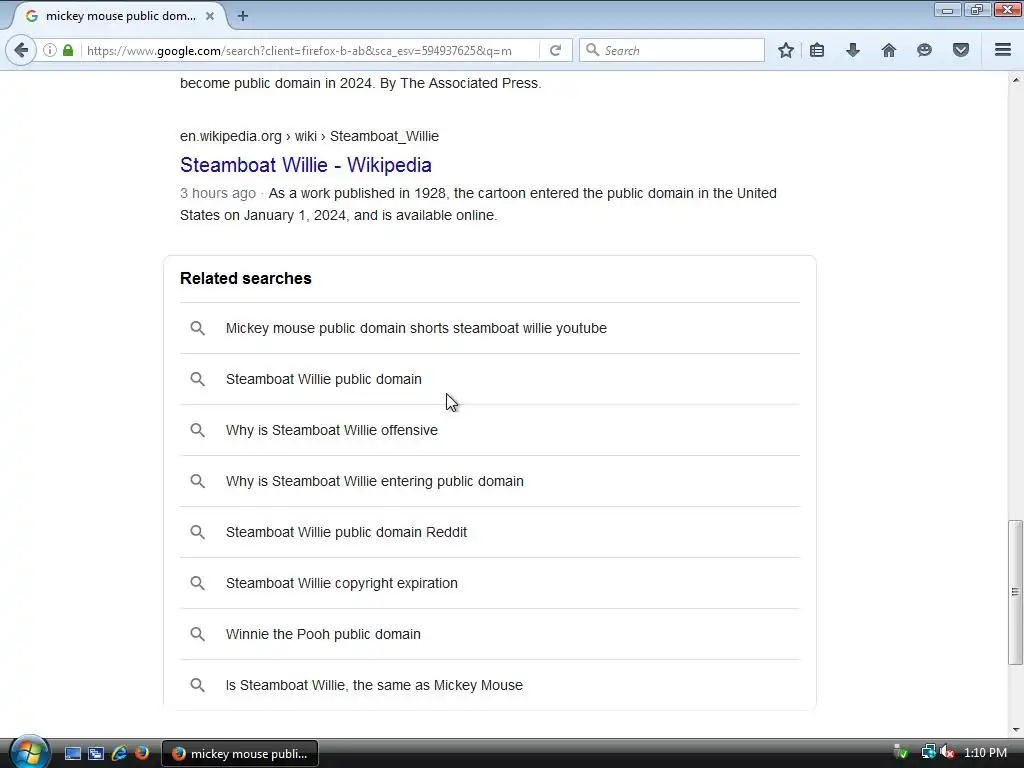Open the smiley chat icon in toolbar
Image resolution: width=1024 pixels, height=768 pixels.
point(924,50)
